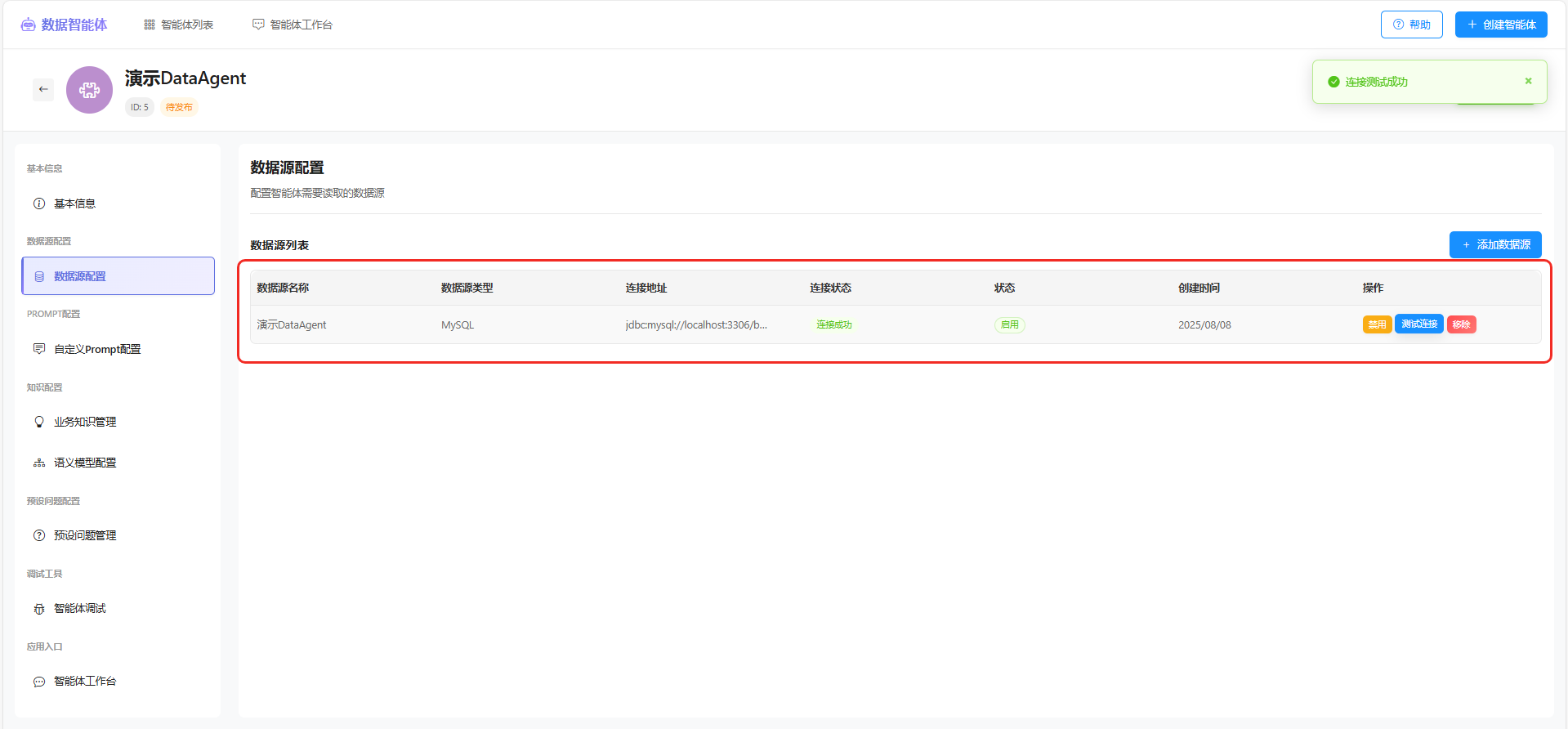Switch to 智能体列表 tab
Viewport: 1568px width, 729px height.
click(x=179, y=25)
